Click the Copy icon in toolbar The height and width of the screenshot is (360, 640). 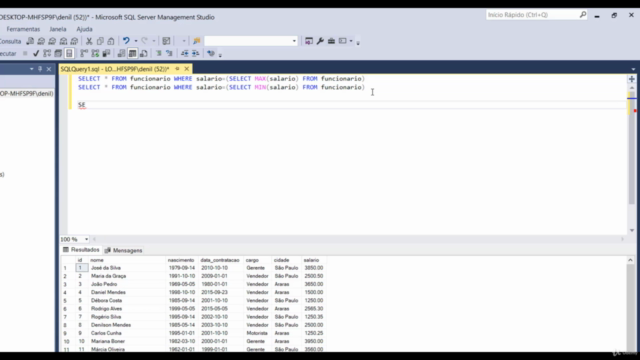[100, 41]
